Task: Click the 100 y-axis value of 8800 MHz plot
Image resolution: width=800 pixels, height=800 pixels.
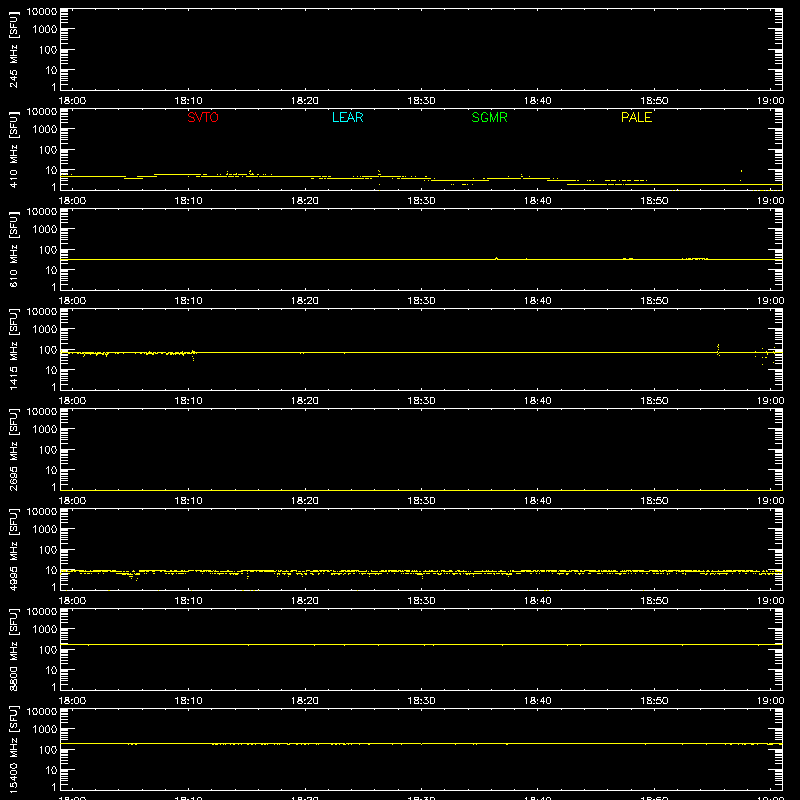Action: (x=48, y=650)
